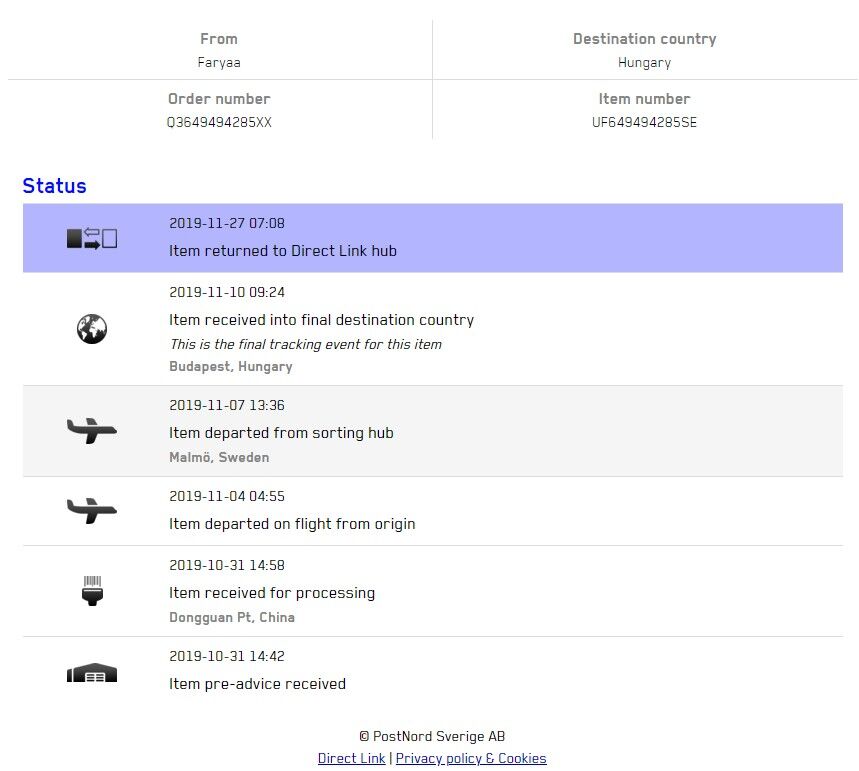Click the 'Malmö, Sweden' location text

(x=219, y=457)
